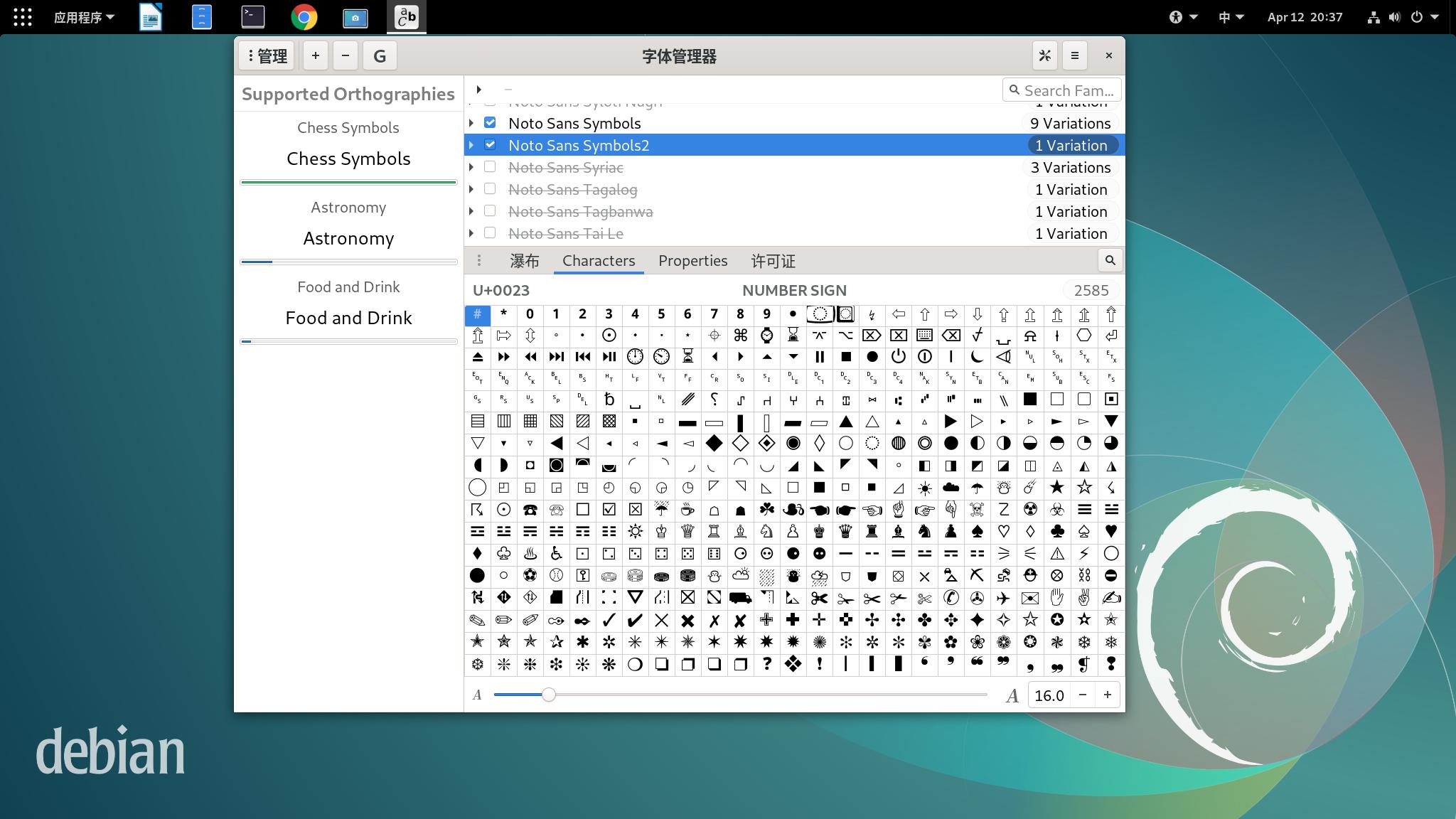Image resolution: width=1456 pixels, height=819 pixels.
Task: Select the # number sign character
Action: 477,314
